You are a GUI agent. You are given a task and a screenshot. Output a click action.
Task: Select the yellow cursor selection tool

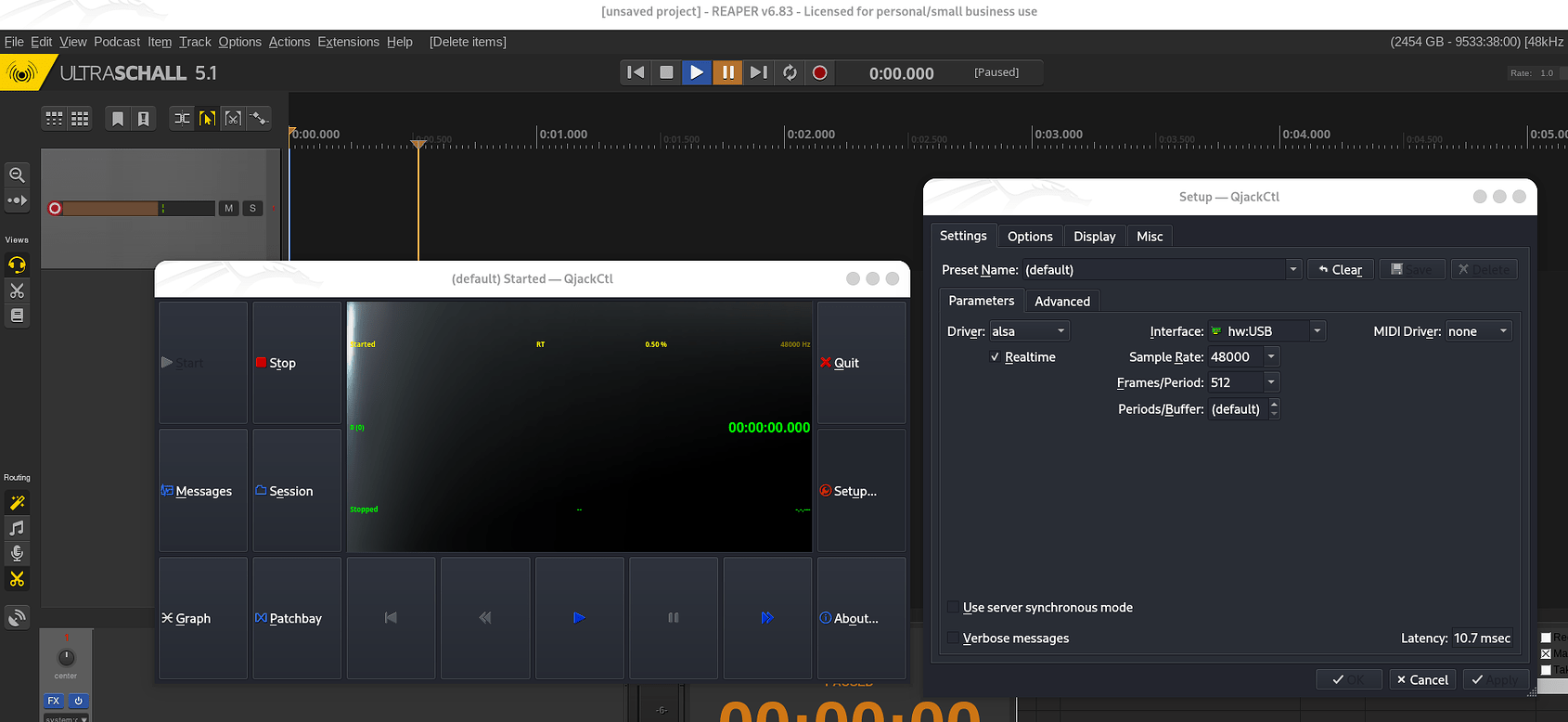coord(207,118)
